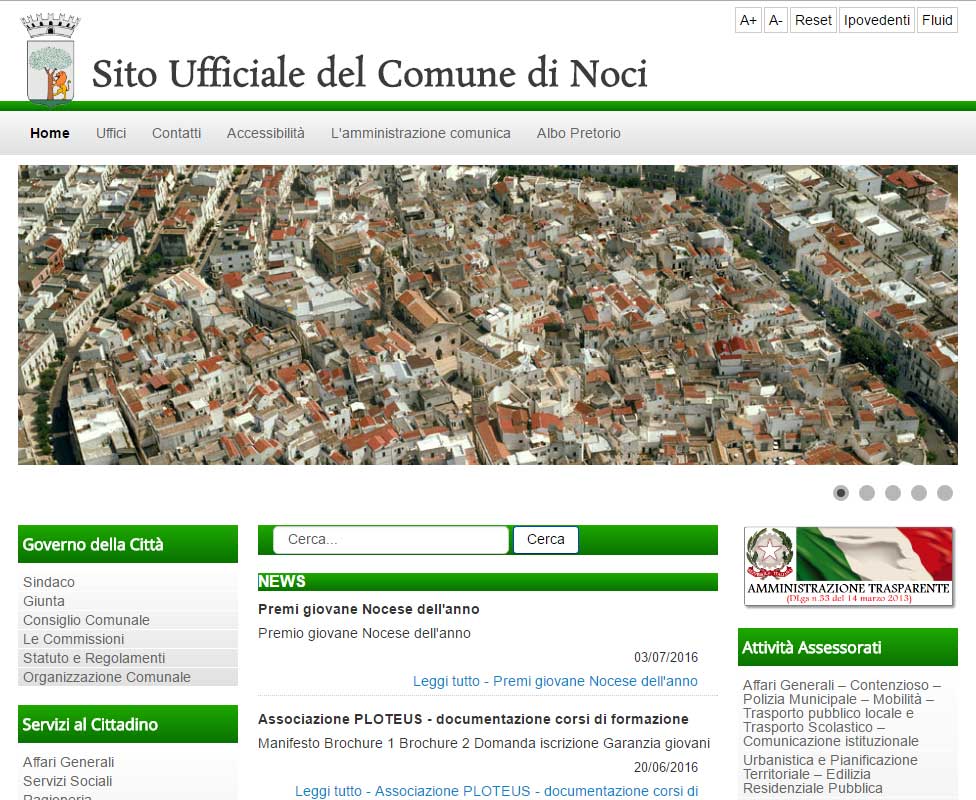Screen dimensions: 976x800
Task: Click Leggi tutto - Associazione PLOTEUS link
Action: (x=496, y=791)
